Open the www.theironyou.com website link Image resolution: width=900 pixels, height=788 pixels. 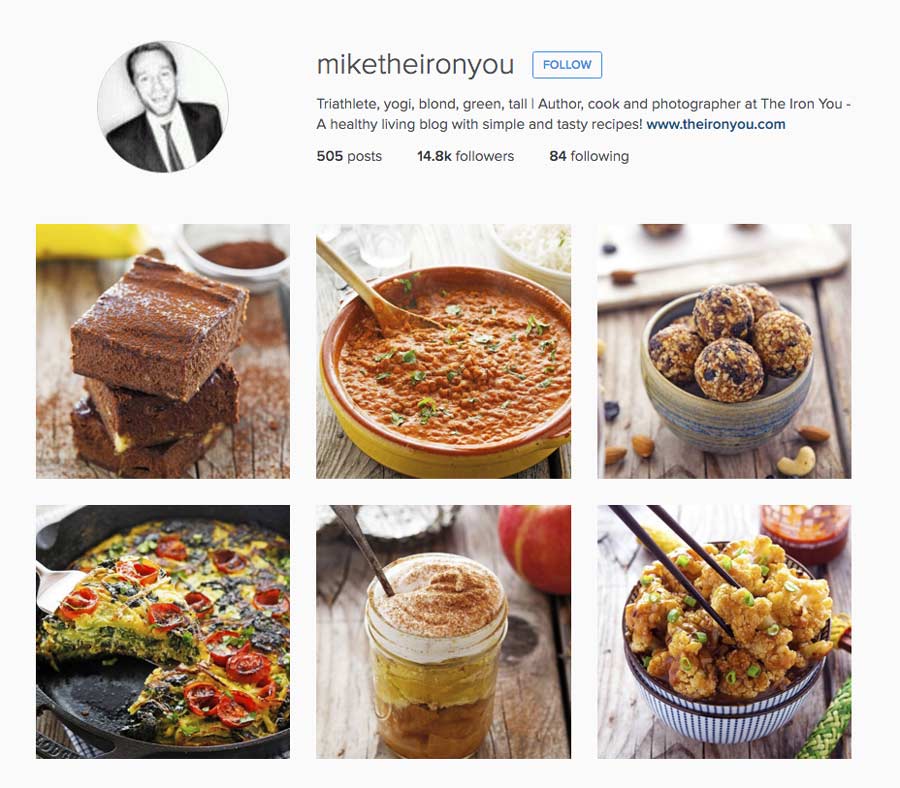716,124
